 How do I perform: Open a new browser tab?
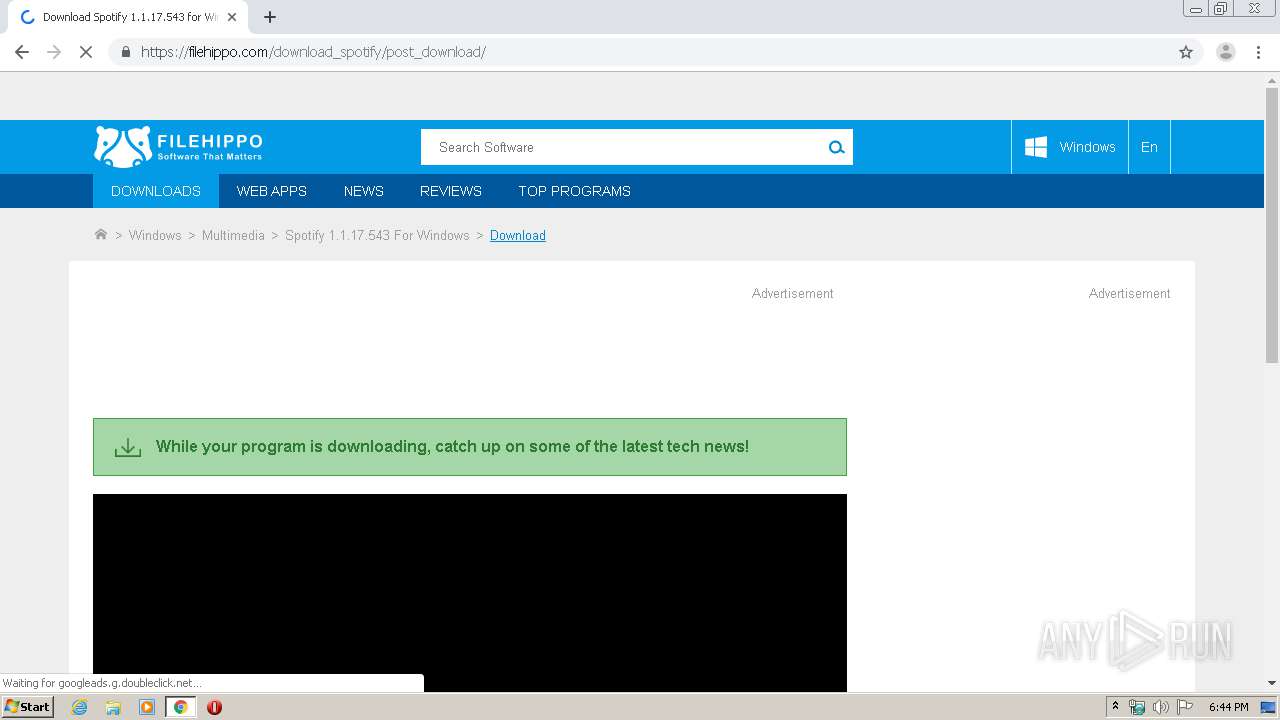(270, 17)
